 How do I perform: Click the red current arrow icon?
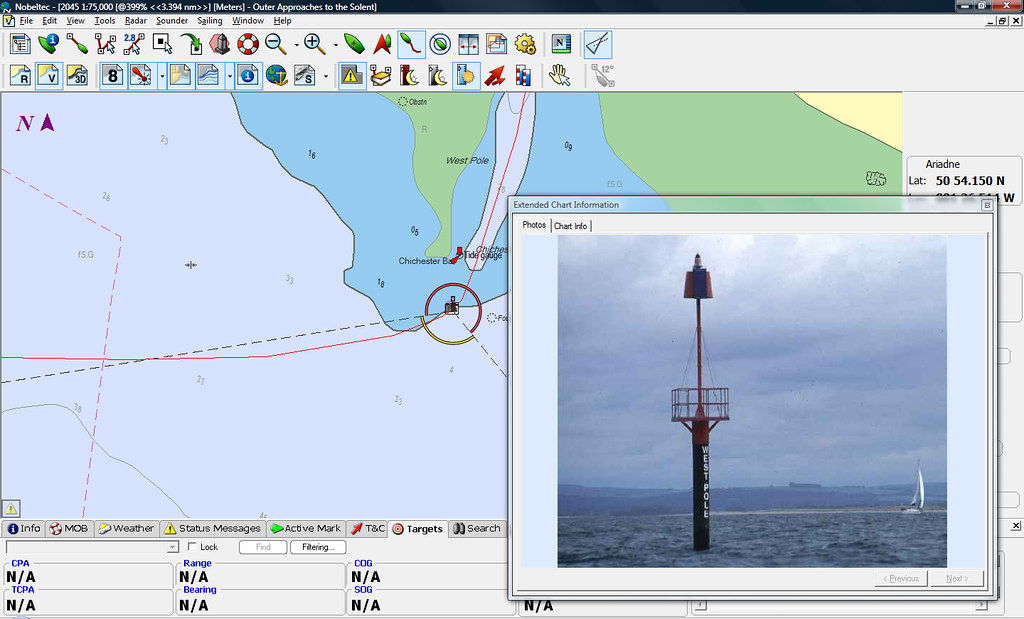[x=494, y=76]
